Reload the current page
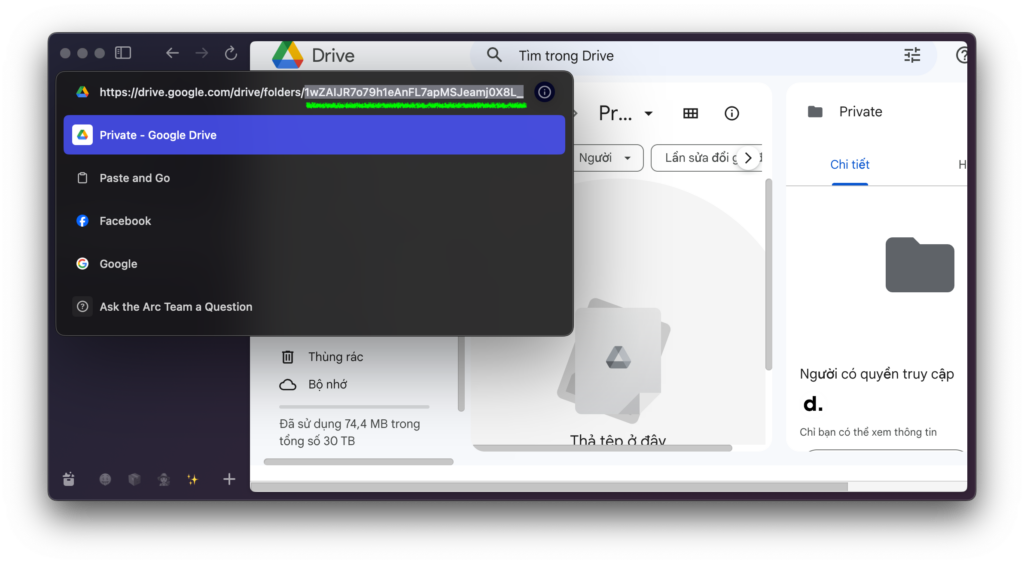Image resolution: width=1024 pixels, height=564 pixels. 231,53
